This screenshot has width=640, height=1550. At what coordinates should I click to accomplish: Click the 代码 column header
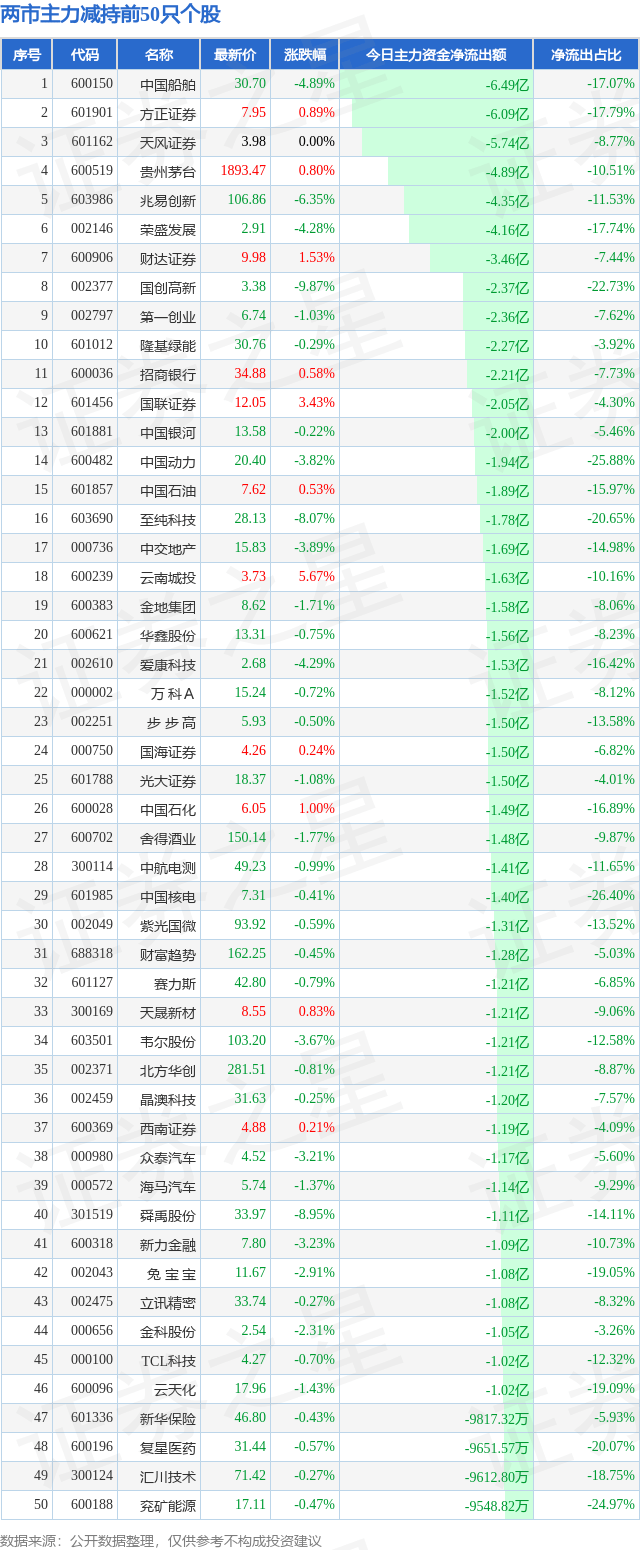(x=85, y=55)
